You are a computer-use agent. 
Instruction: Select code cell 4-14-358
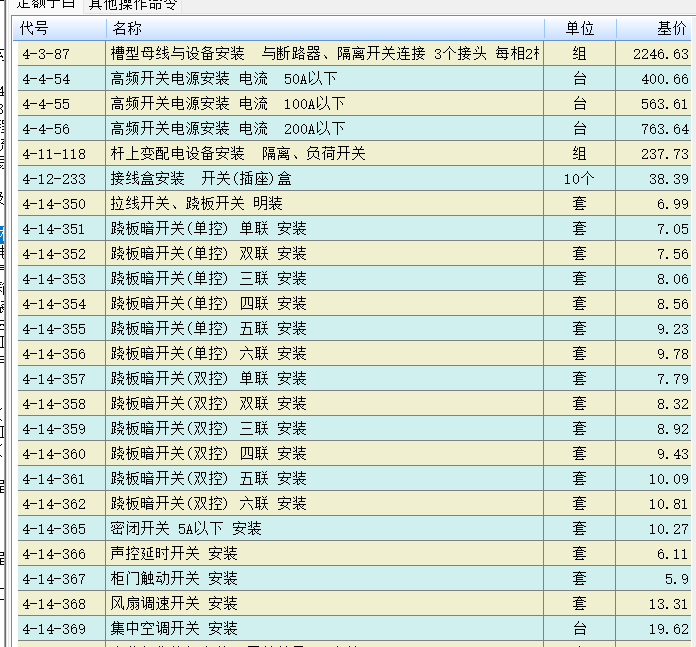[x=62, y=404]
